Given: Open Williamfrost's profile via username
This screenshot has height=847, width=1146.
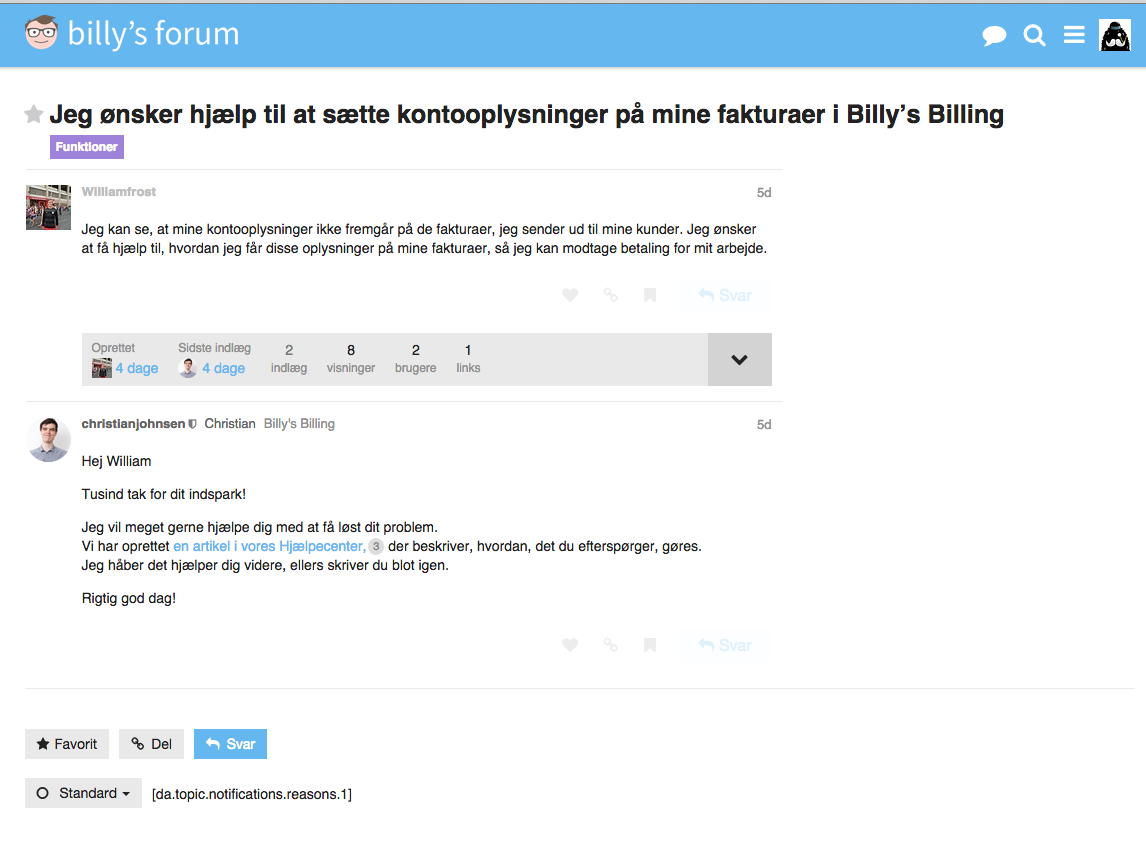Looking at the screenshot, I should pos(118,191).
